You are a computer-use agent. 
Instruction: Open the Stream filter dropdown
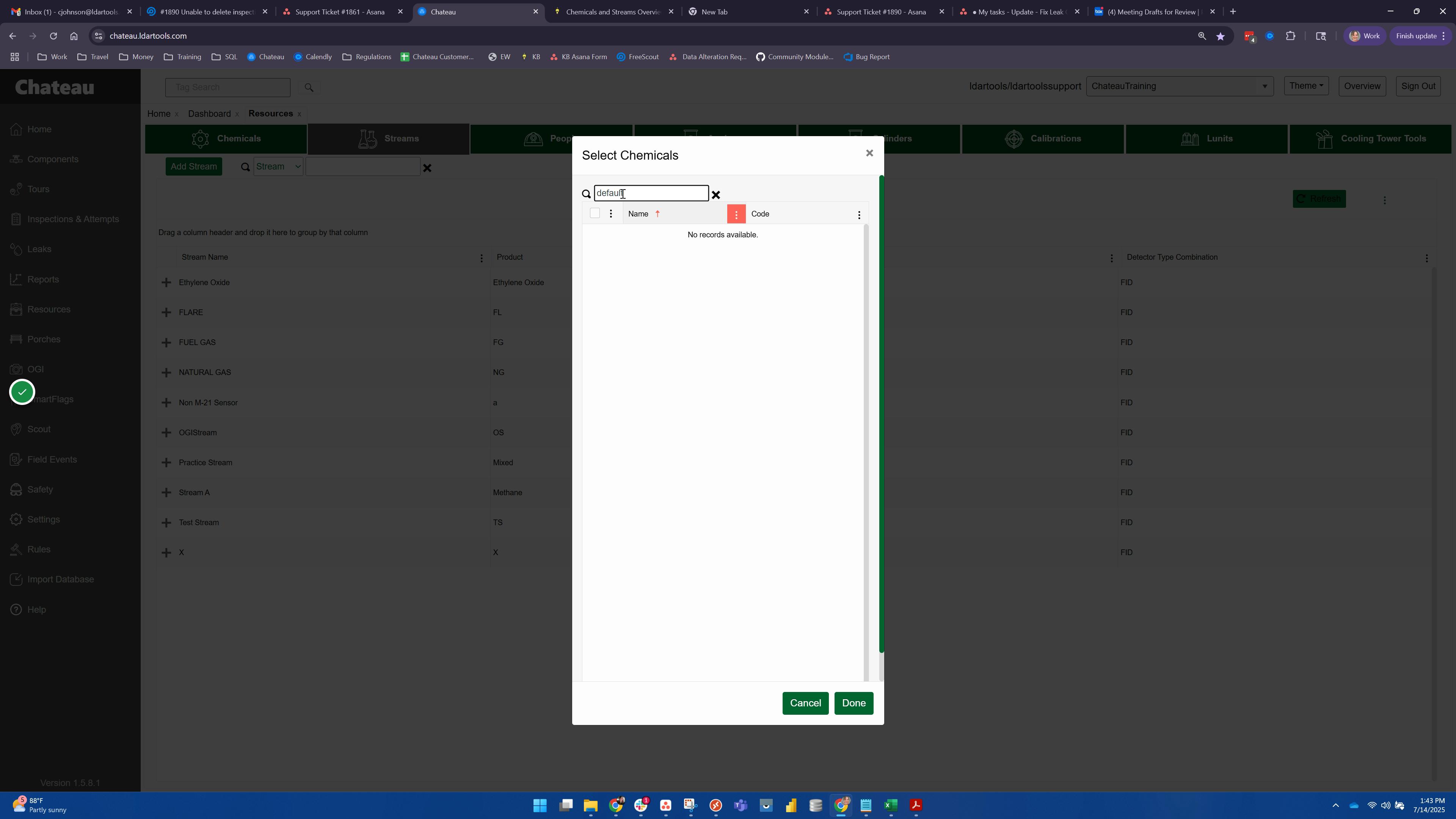[279, 167]
